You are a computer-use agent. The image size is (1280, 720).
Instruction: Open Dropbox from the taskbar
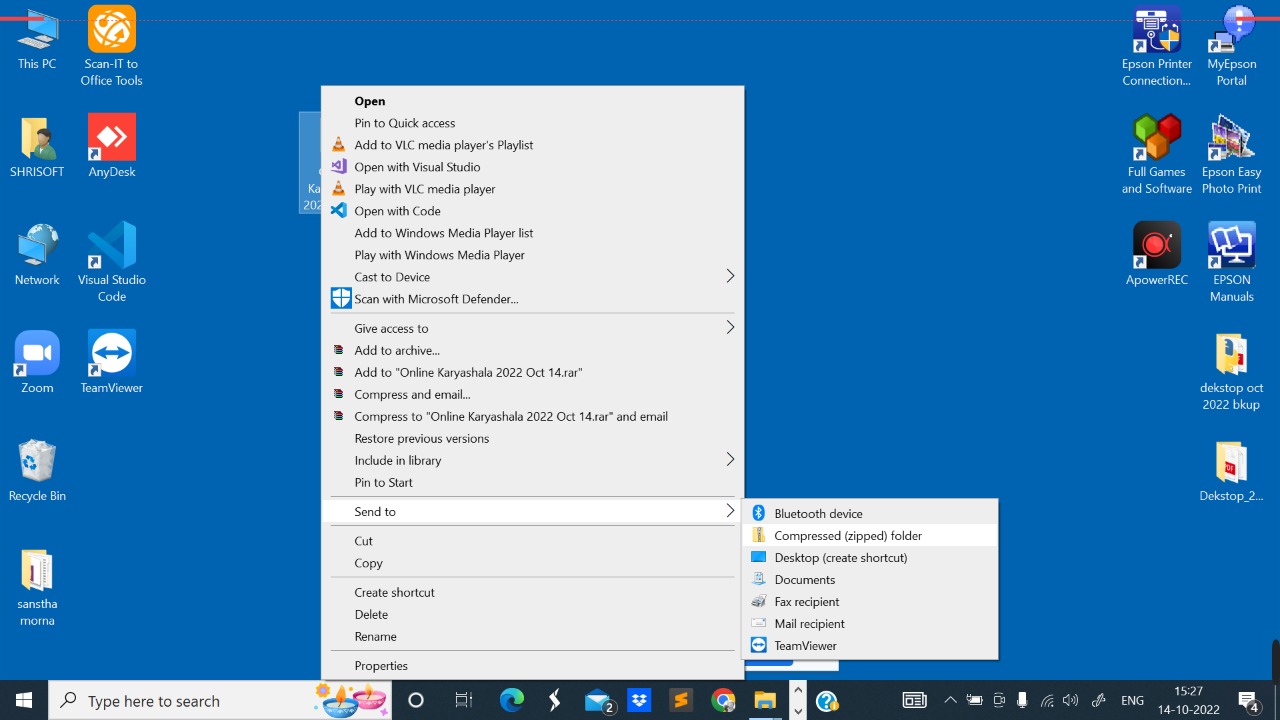tap(640, 700)
